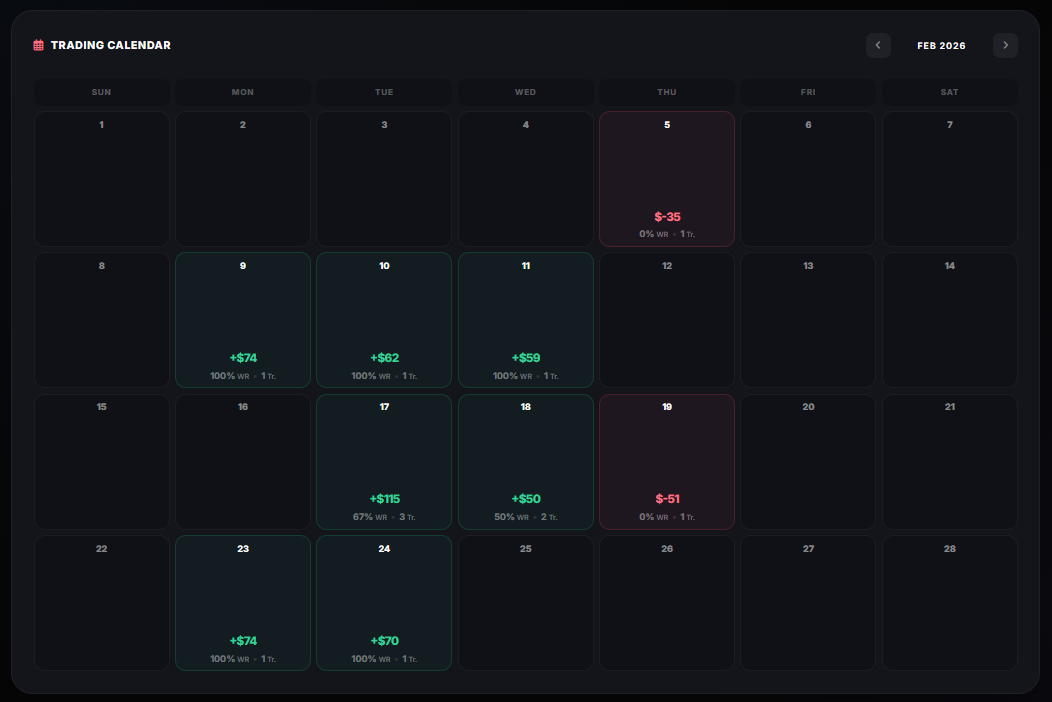Click the FEB 2026 month label
The image size is (1052, 702).
pos(941,45)
